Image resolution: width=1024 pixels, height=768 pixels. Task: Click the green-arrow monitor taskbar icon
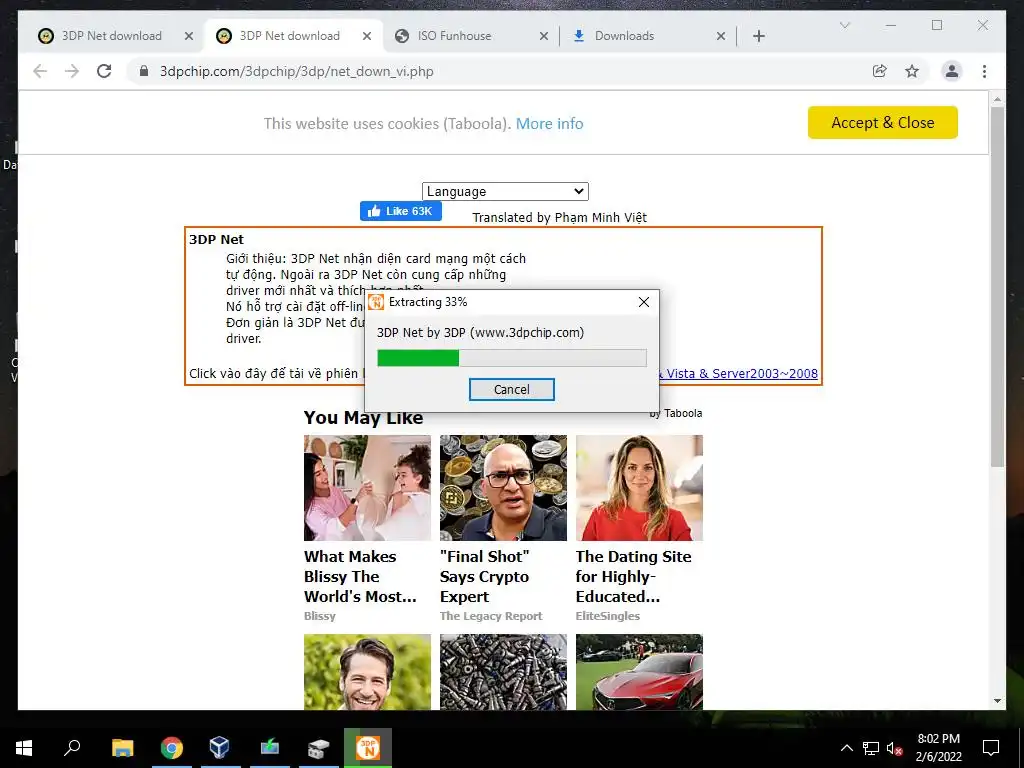coord(269,748)
